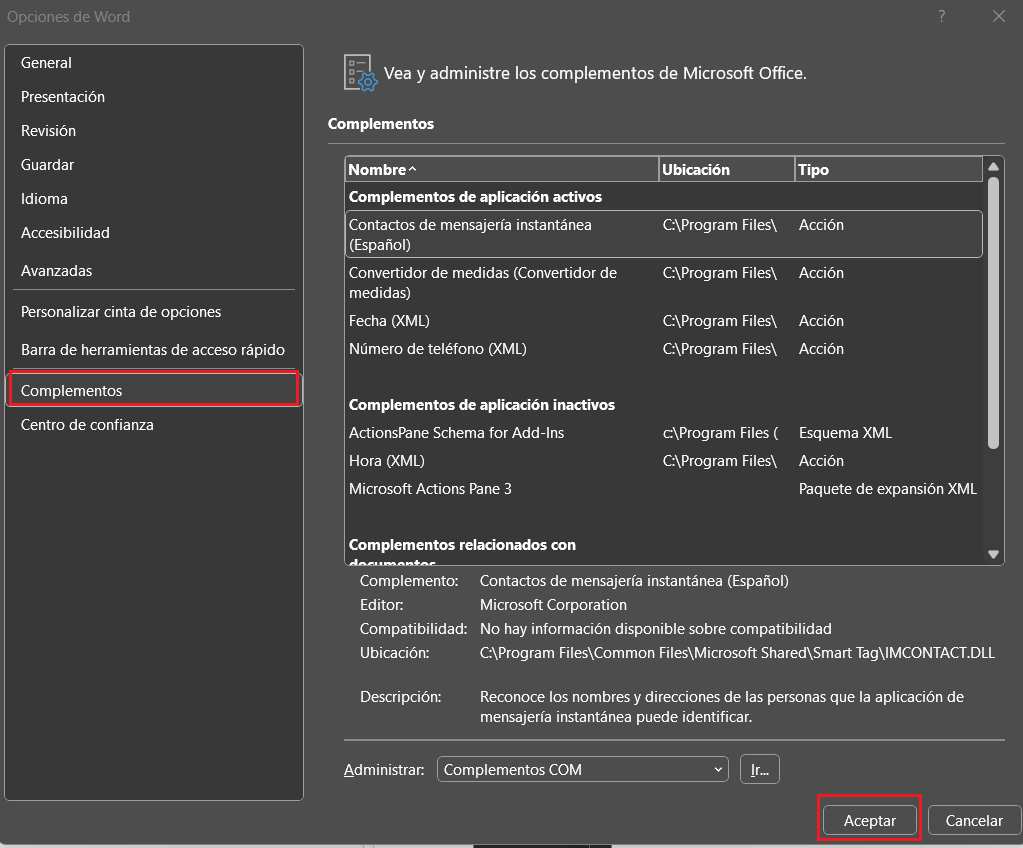Screen dimensions: 1023x848
Task: Select the Hora (XML) add-in
Action: pyautogui.click(x=664, y=461)
